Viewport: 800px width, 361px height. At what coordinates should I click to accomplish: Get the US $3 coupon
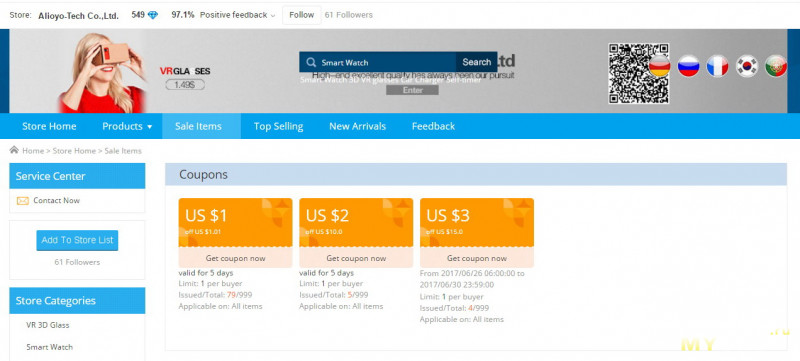coord(477,258)
